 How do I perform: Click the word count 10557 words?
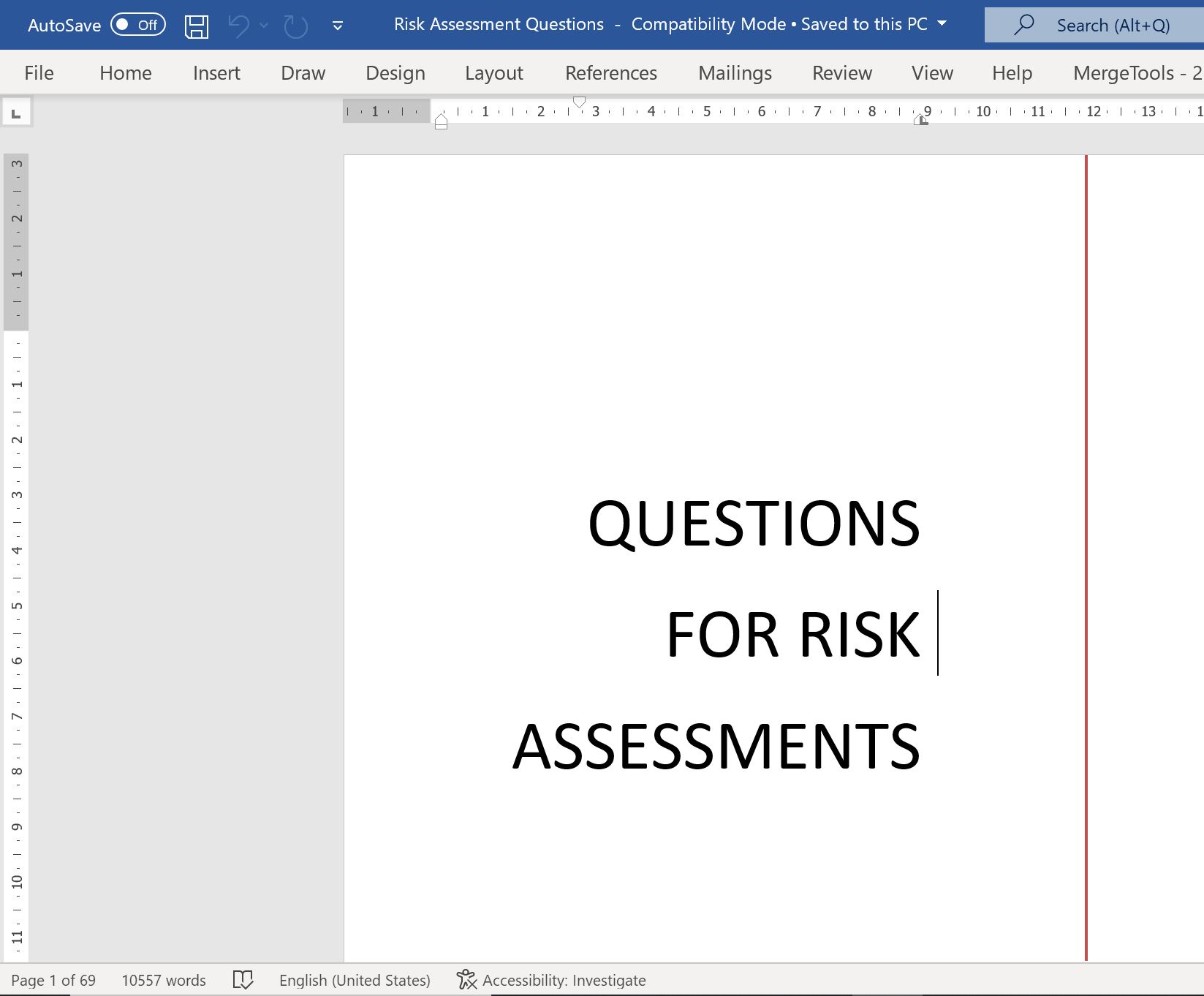tap(164, 980)
